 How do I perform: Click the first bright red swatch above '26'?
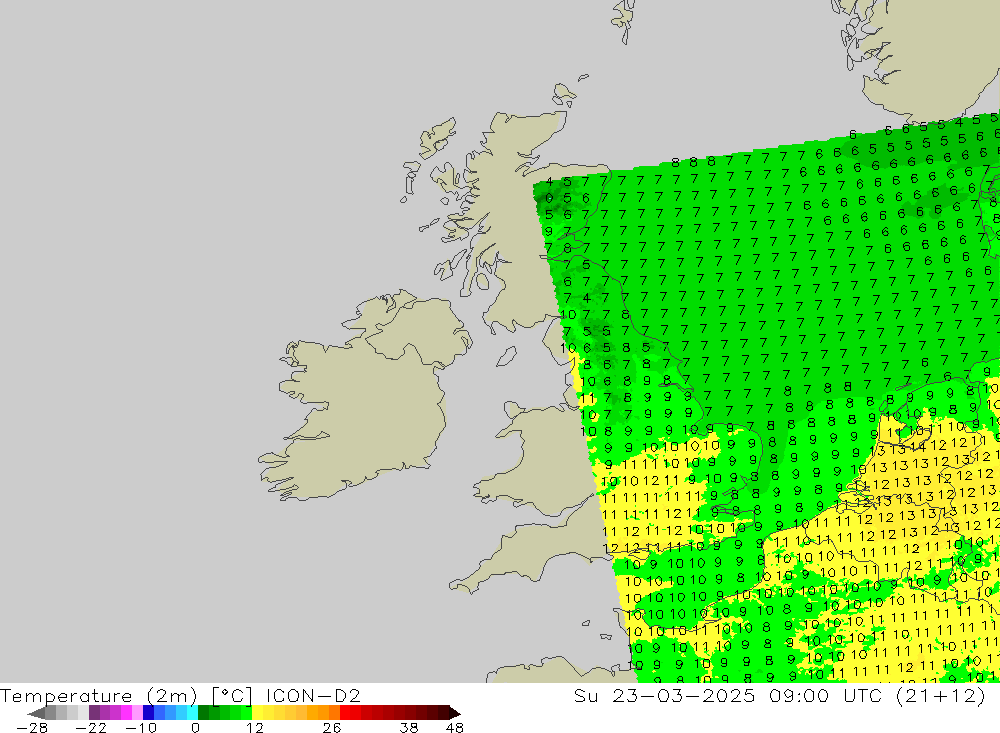345,713
